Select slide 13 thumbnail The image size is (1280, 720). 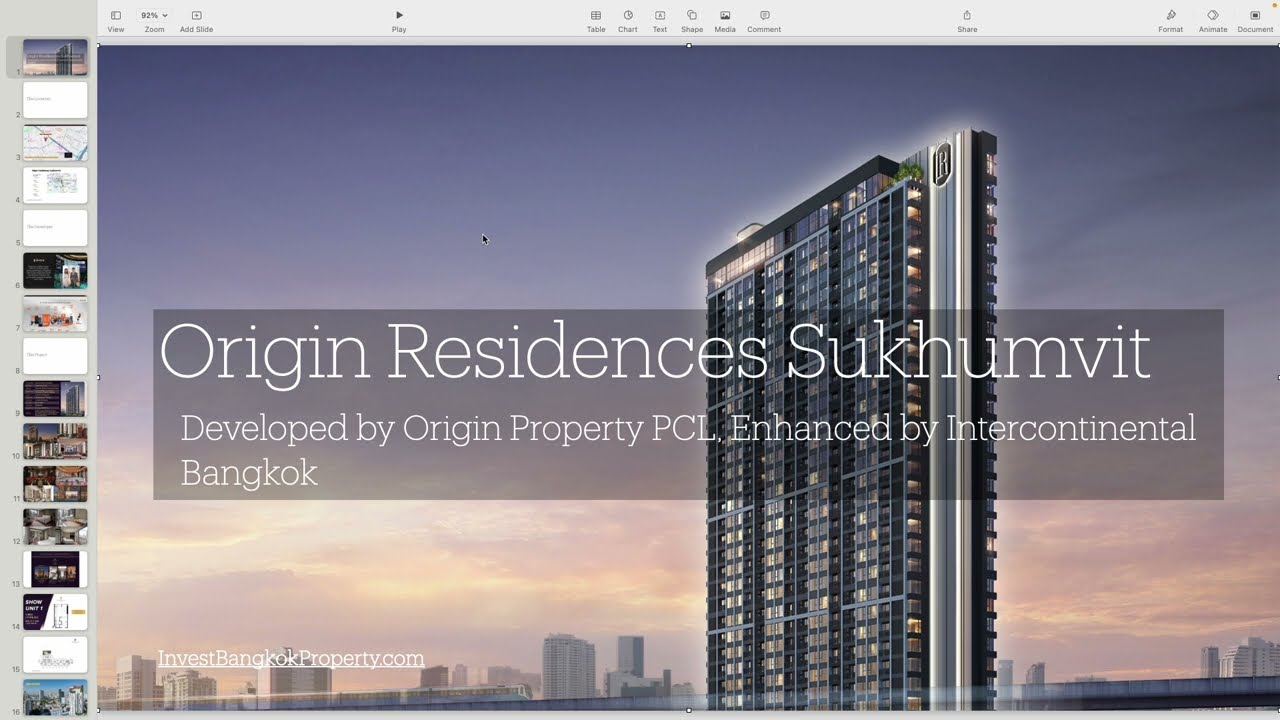point(55,569)
